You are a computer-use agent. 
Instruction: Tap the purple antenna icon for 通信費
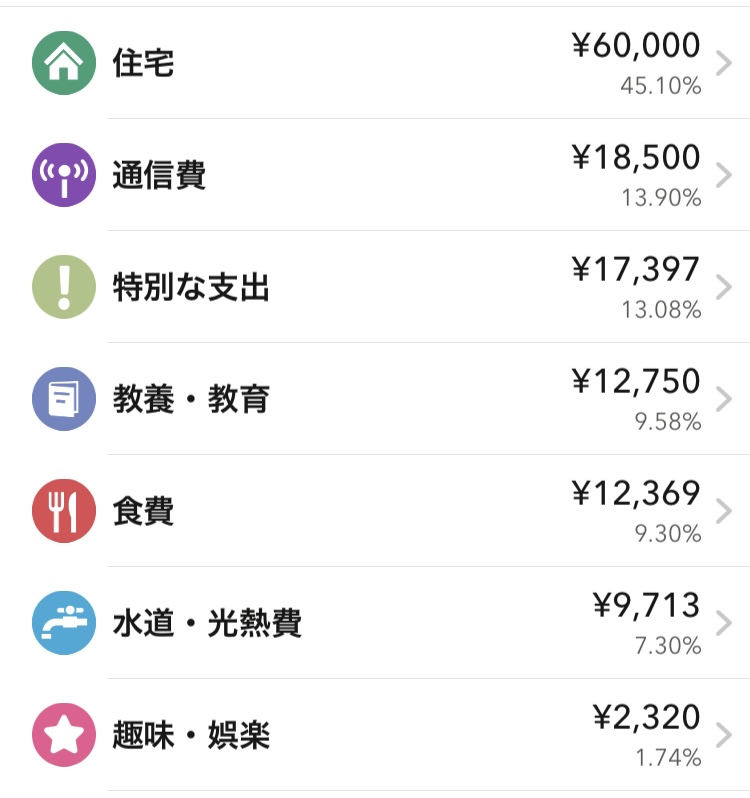coord(64,175)
